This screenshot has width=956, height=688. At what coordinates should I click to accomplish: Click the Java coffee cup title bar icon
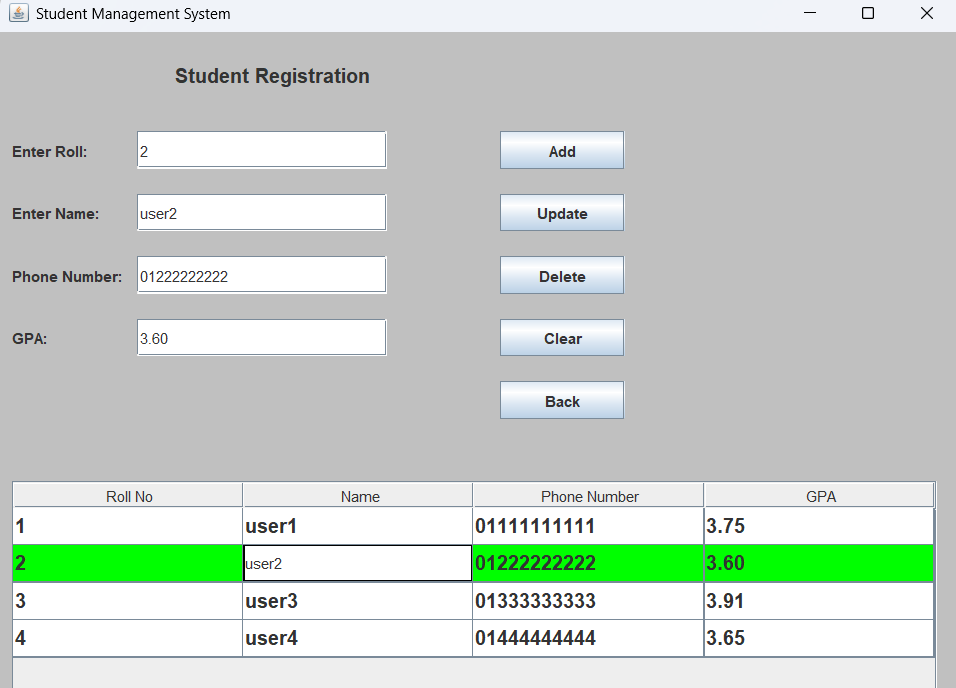[x=17, y=14]
